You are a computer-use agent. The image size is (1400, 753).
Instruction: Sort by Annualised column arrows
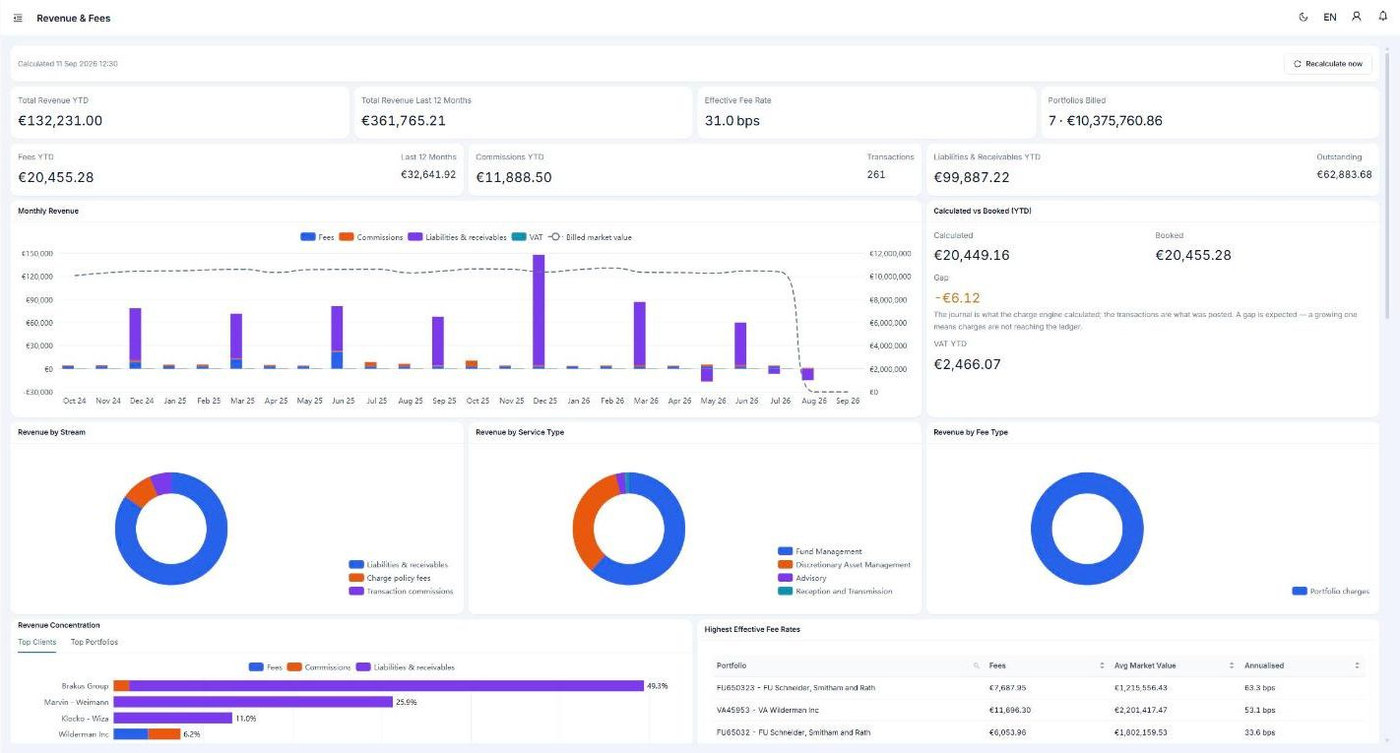pyautogui.click(x=1357, y=665)
